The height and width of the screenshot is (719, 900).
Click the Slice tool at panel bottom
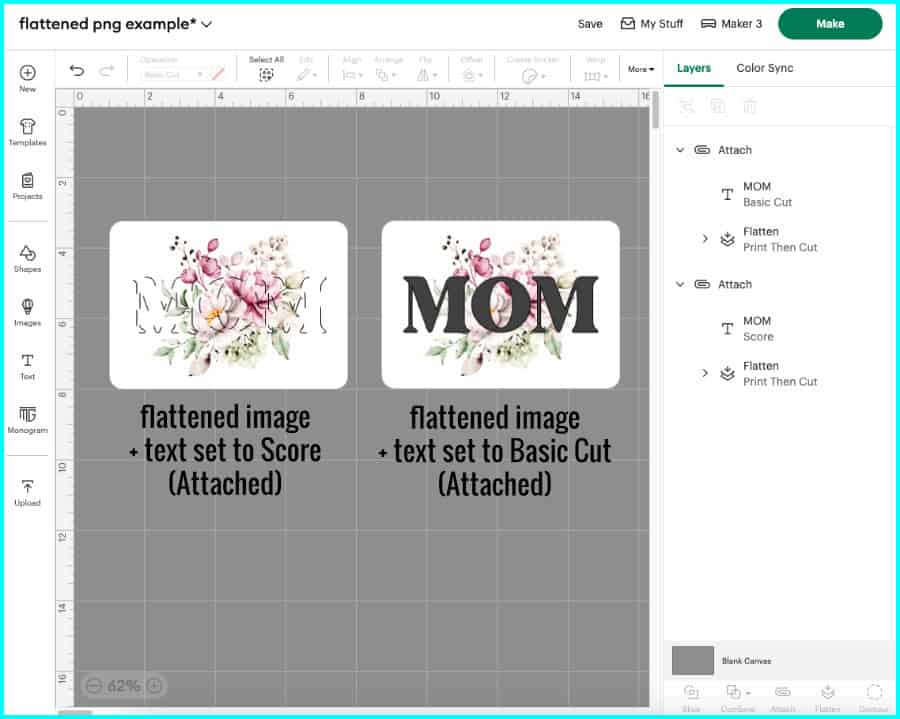[x=691, y=697]
